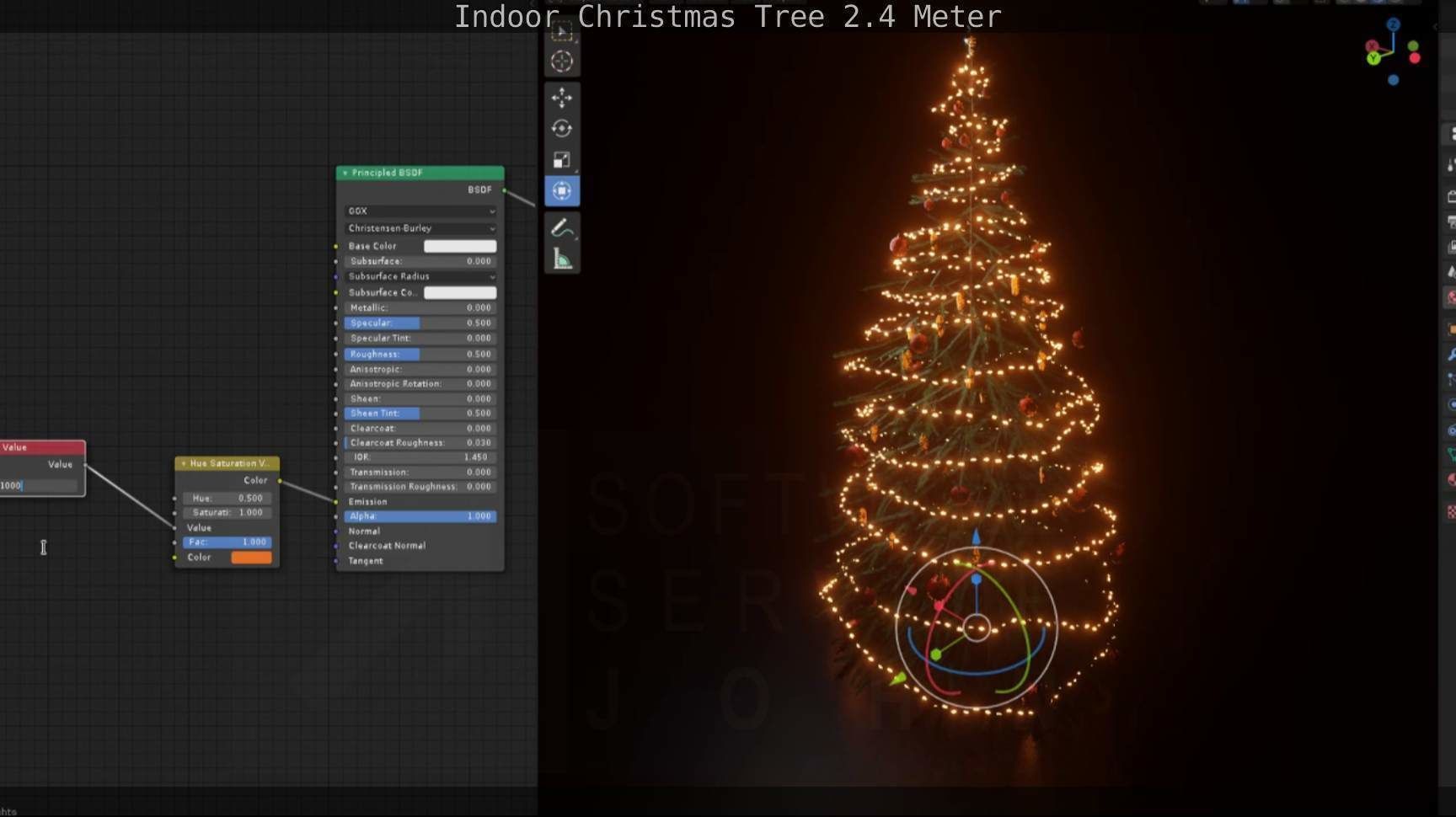
Task: Click the Value node number field showing 1000
Action: coord(39,486)
